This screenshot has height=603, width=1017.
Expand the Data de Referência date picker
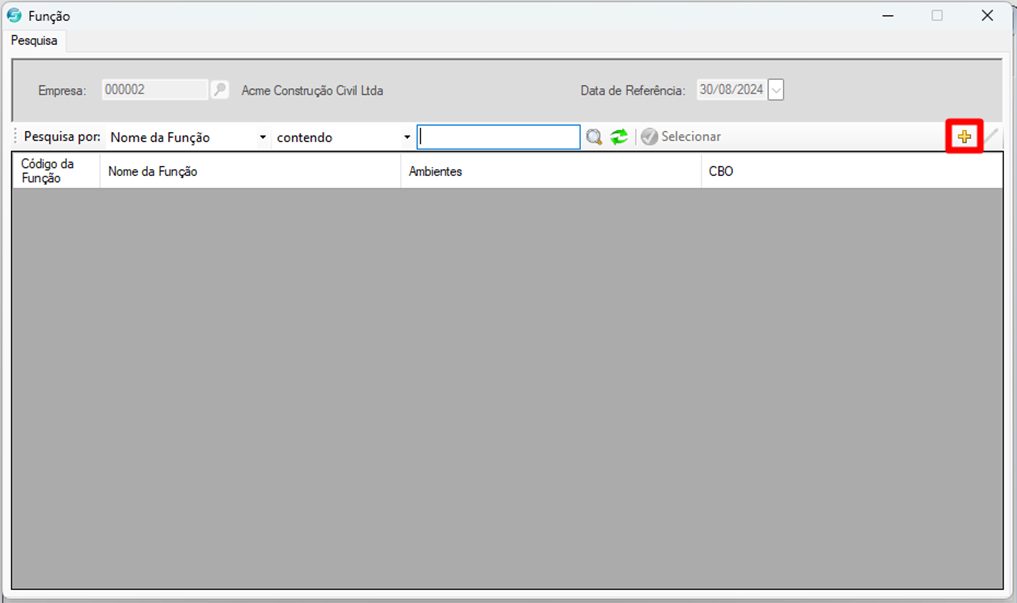[x=776, y=90]
